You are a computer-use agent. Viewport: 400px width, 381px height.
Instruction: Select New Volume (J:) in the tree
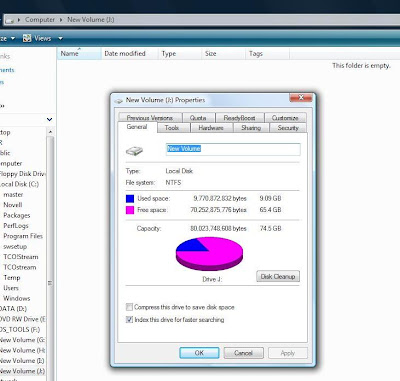point(23,371)
